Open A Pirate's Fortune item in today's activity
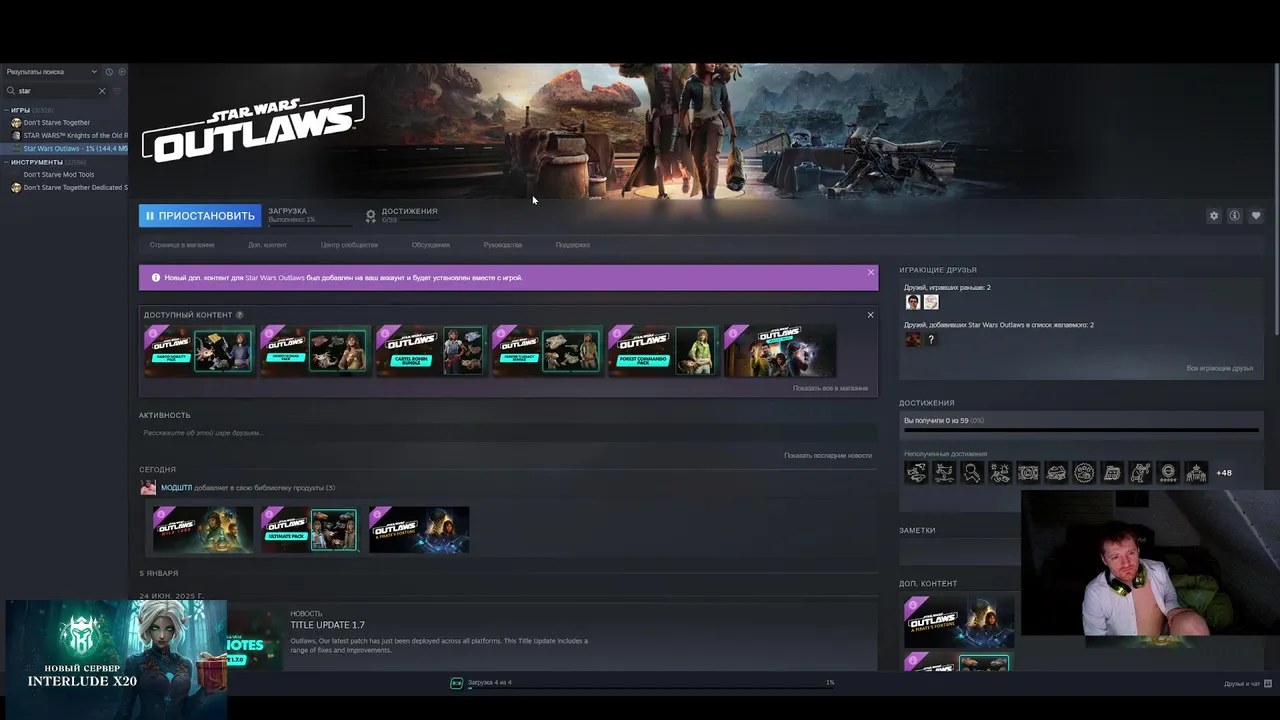1280x720 pixels. coord(419,529)
